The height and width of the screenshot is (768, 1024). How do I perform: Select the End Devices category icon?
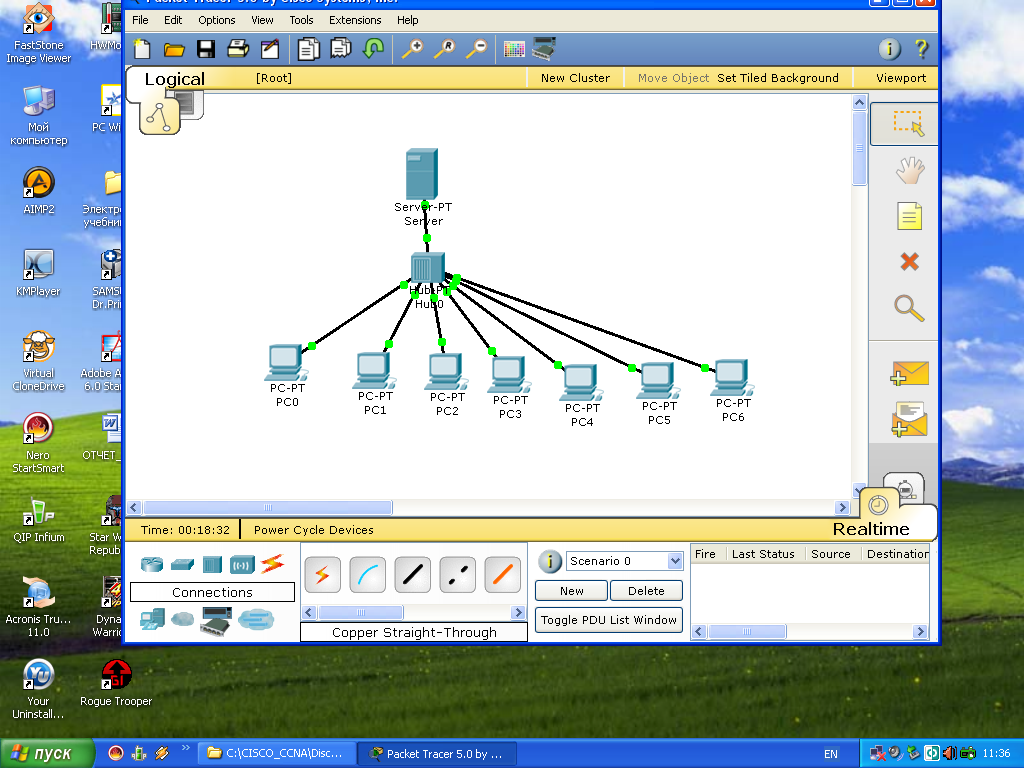152,618
